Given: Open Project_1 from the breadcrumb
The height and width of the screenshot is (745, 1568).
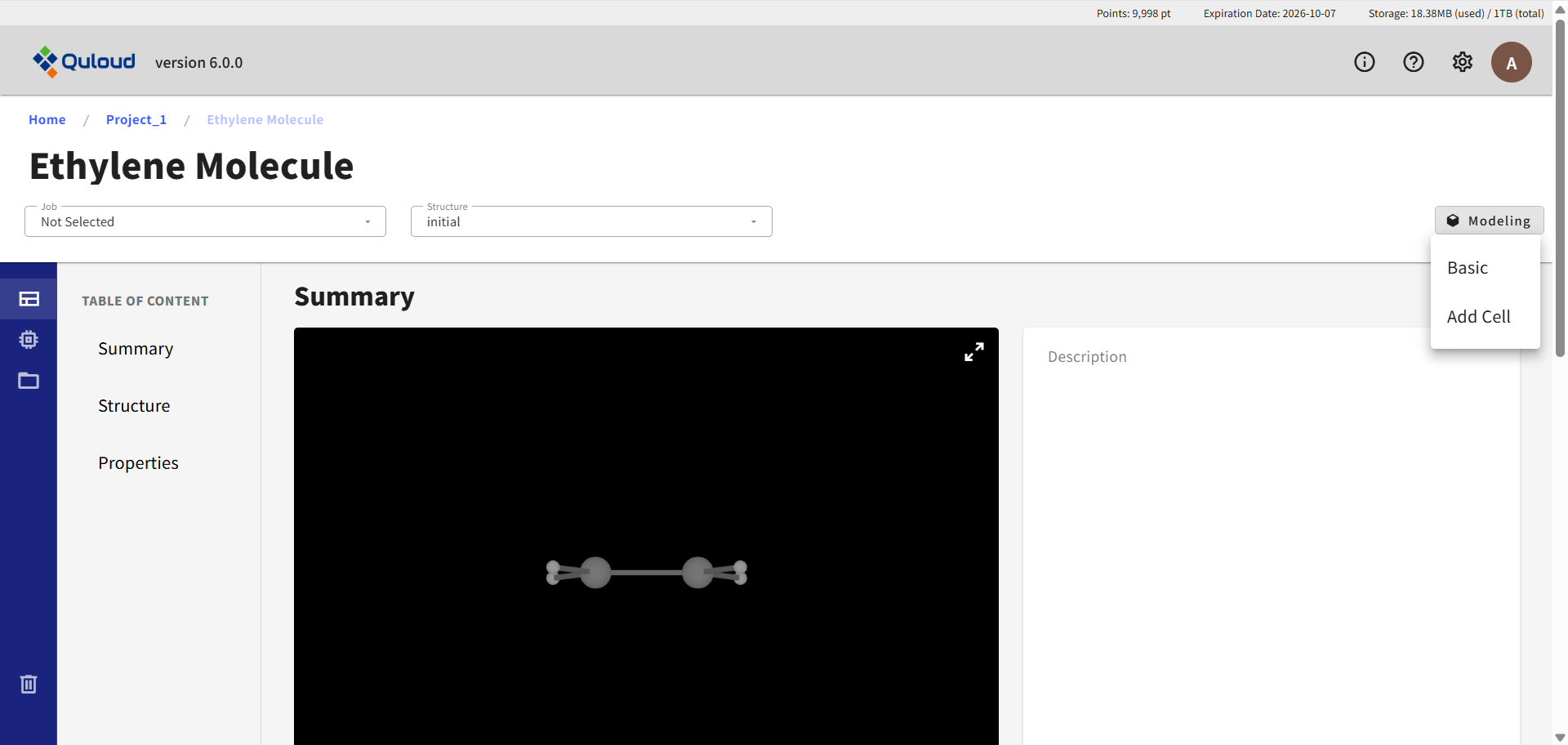Looking at the screenshot, I should click(136, 119).
